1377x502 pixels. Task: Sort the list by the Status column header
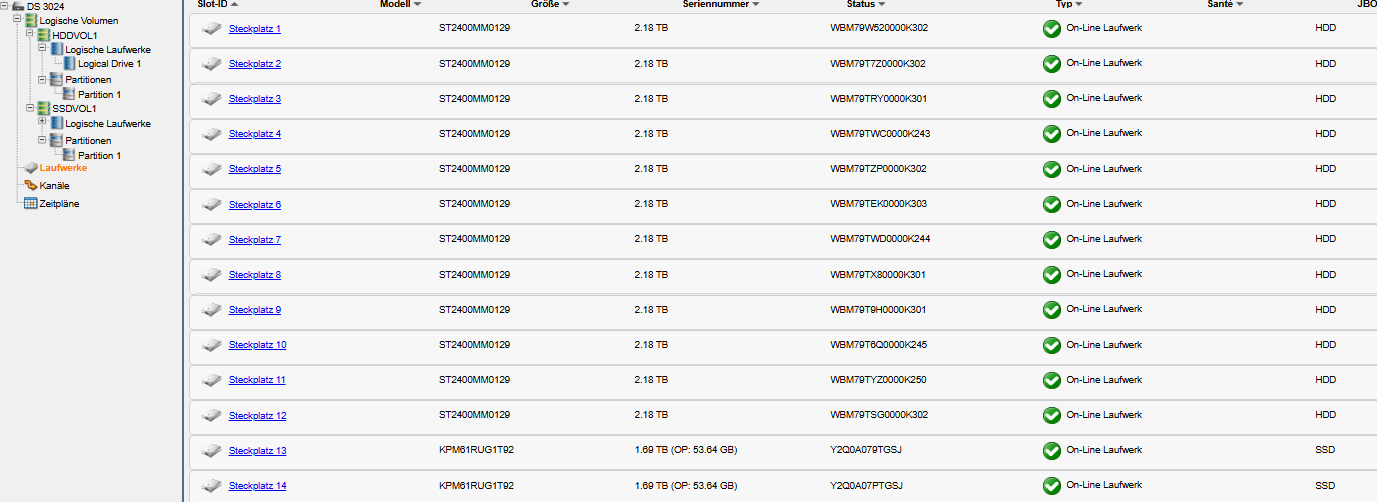click(x=860, y=5)
